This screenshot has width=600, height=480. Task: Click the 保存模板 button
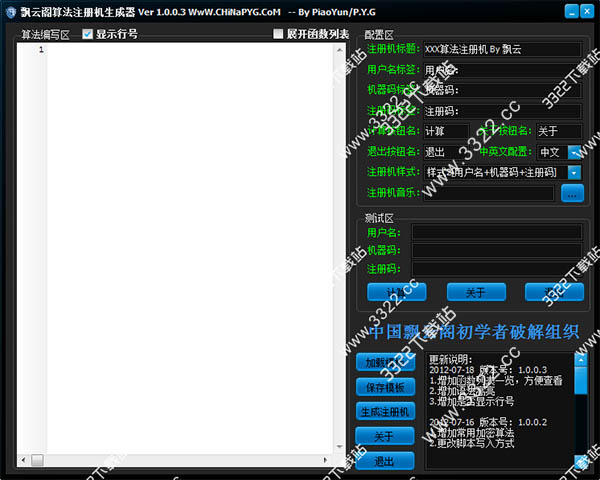(x=385, y=387)
